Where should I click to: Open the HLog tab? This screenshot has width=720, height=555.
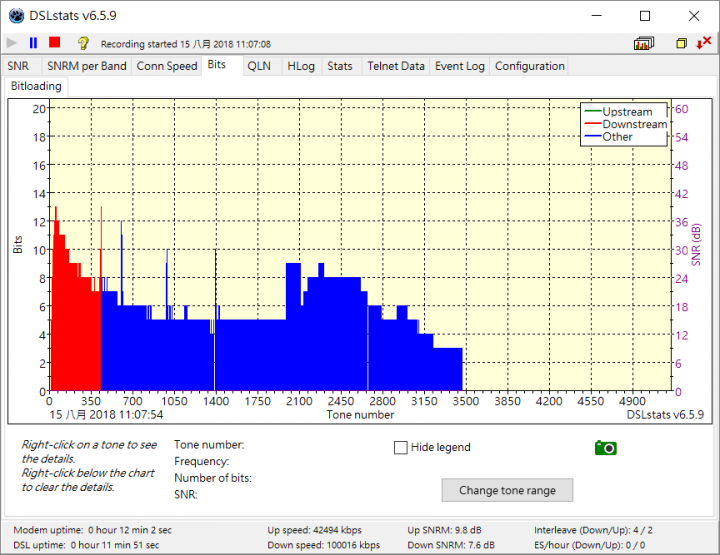tap(301, 66)
